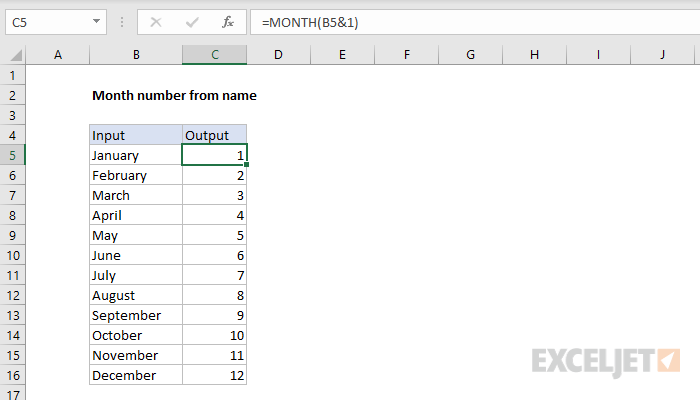This screenshot has width=700, height=400.
Task: Select the December cell
Action: pos(136,375)
